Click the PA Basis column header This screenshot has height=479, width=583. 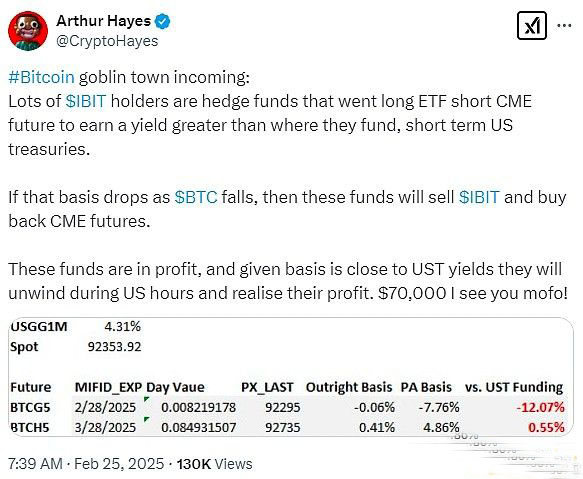[426, 387]
